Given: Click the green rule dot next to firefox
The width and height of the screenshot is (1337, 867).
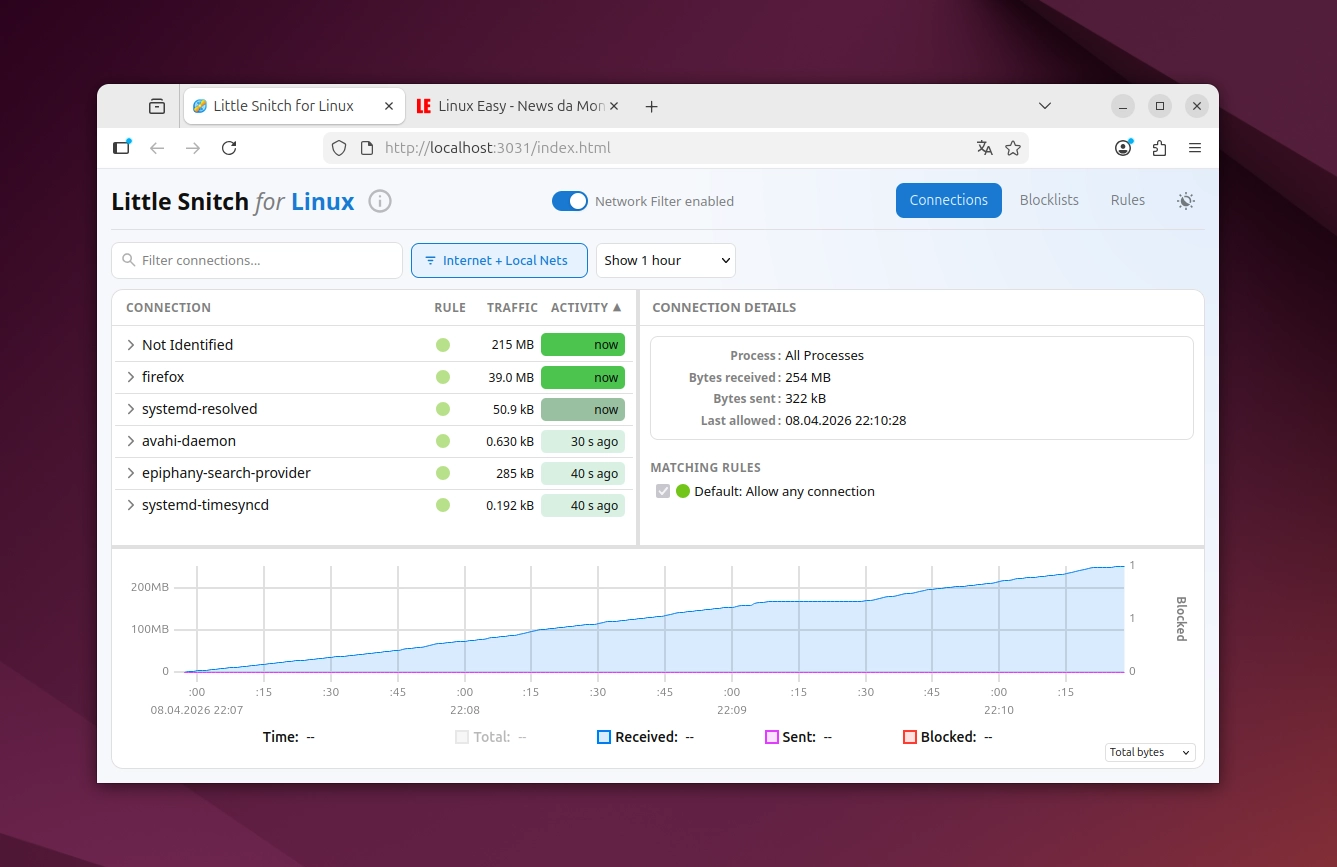Looking at the screenshot, I should (442, 377).
